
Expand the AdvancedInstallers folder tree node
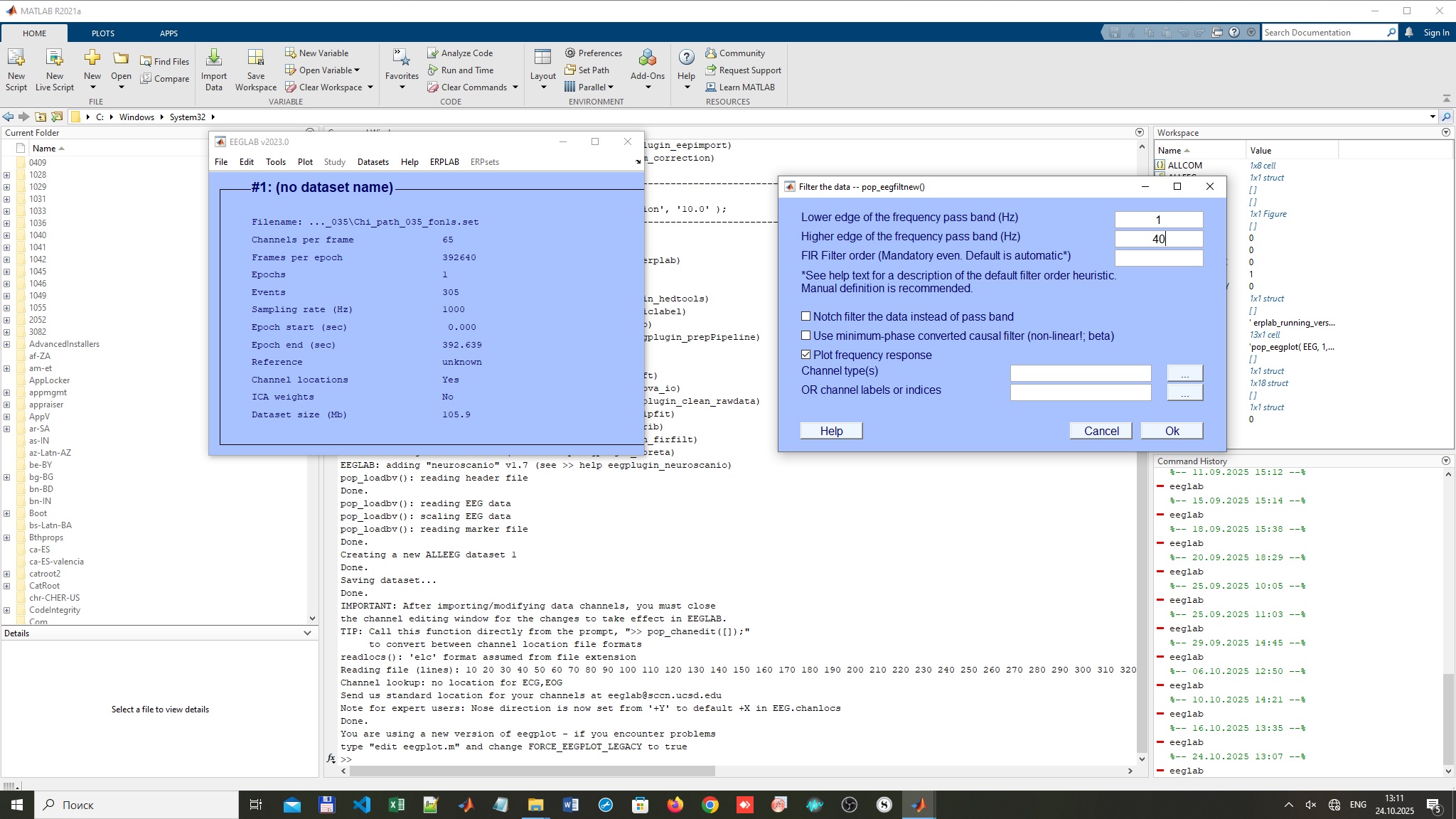(x=6, y=344)
